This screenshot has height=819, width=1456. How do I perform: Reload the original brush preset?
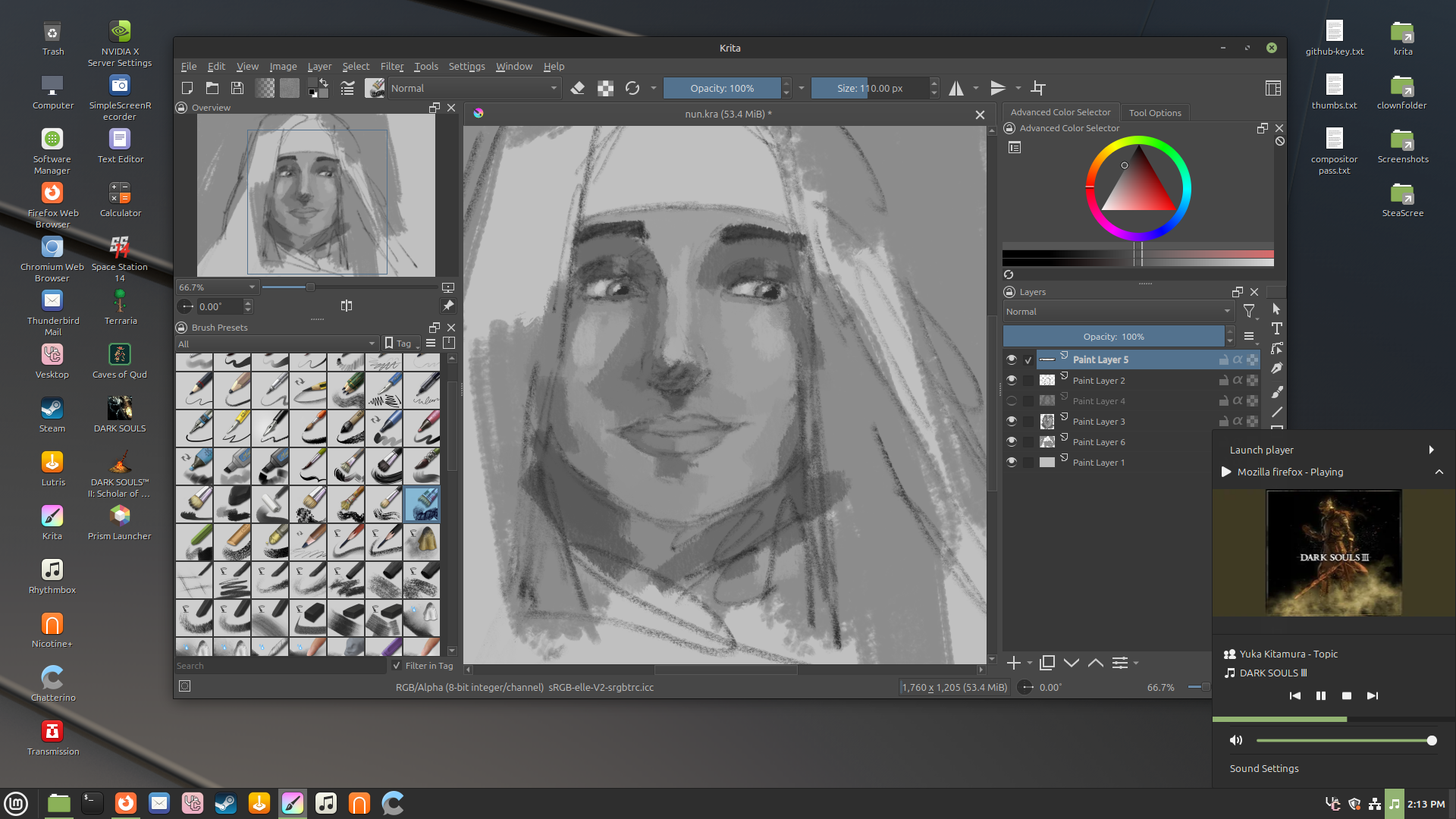click(632, 88)
